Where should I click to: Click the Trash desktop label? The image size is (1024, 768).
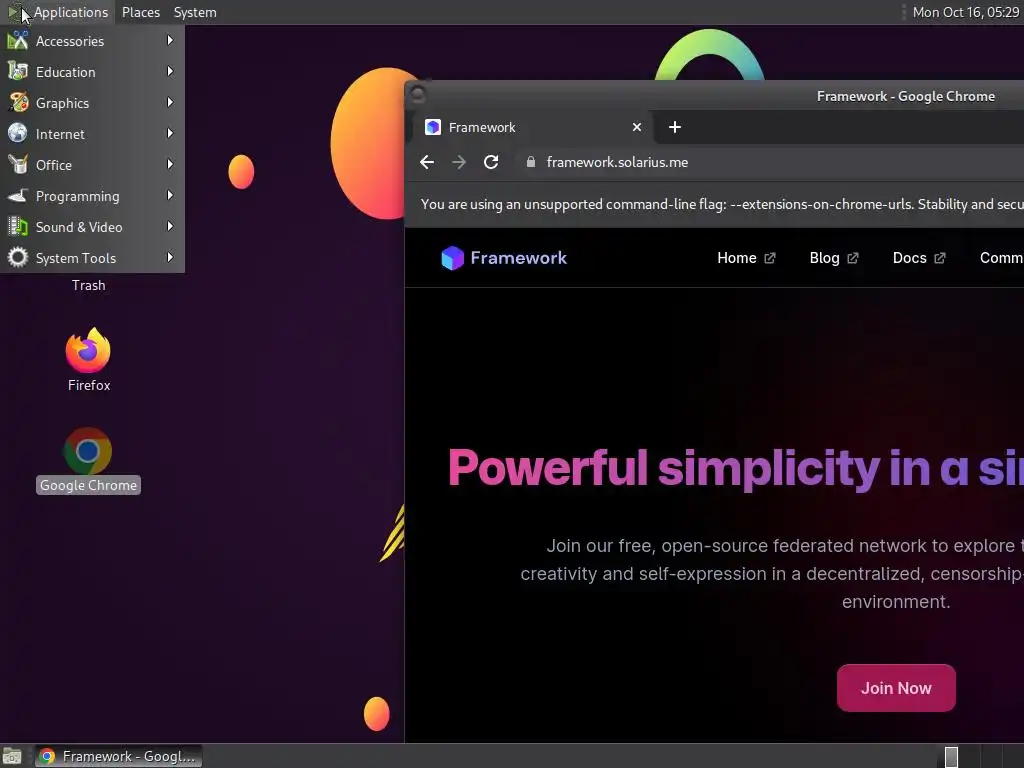click(x=88, y=285)
